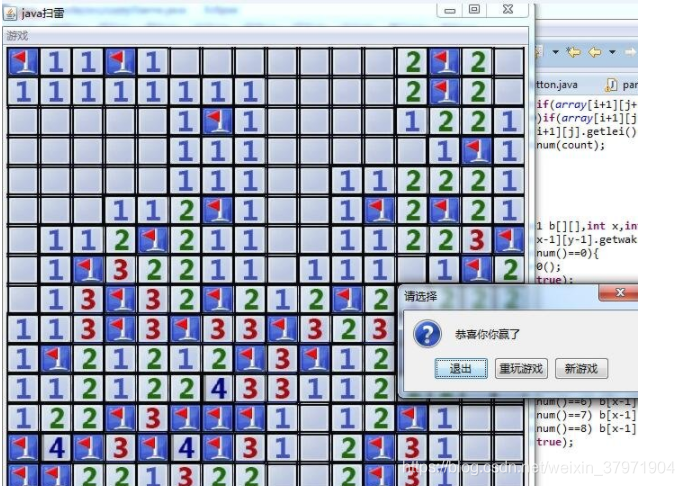
Task: Click the top-row flag between two green 2s
Action: 445,62
